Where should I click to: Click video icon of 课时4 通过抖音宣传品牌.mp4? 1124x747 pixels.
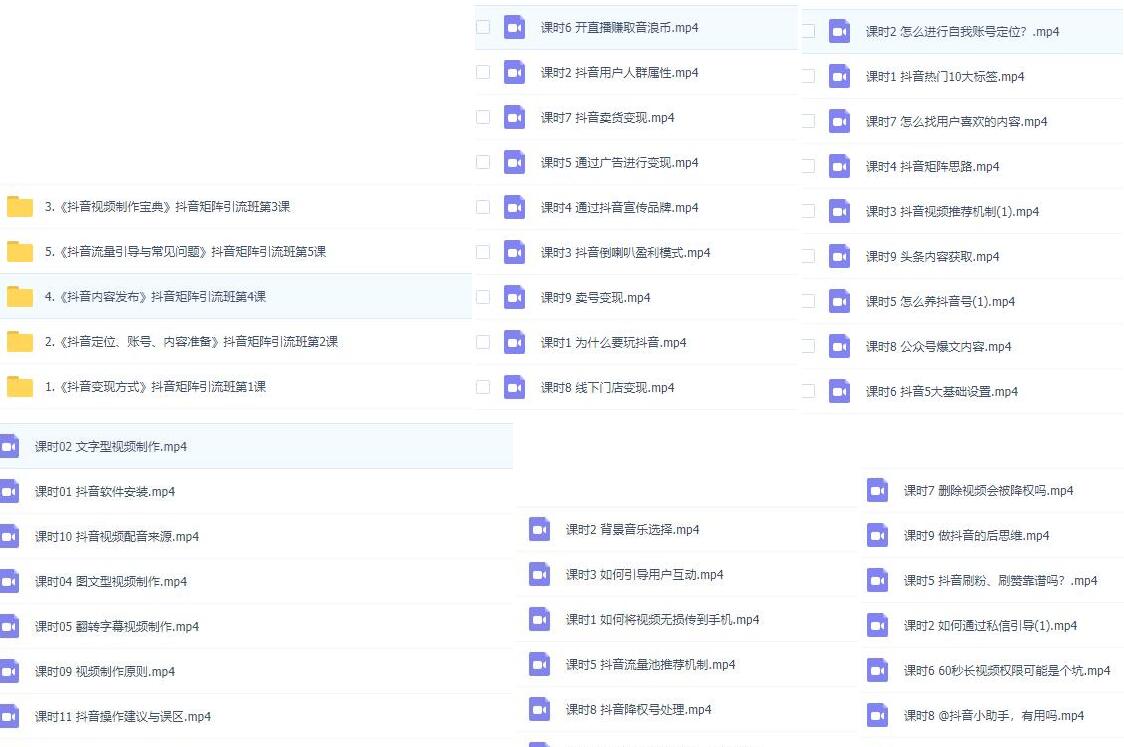pyautogui.click(x=515, y=207)
